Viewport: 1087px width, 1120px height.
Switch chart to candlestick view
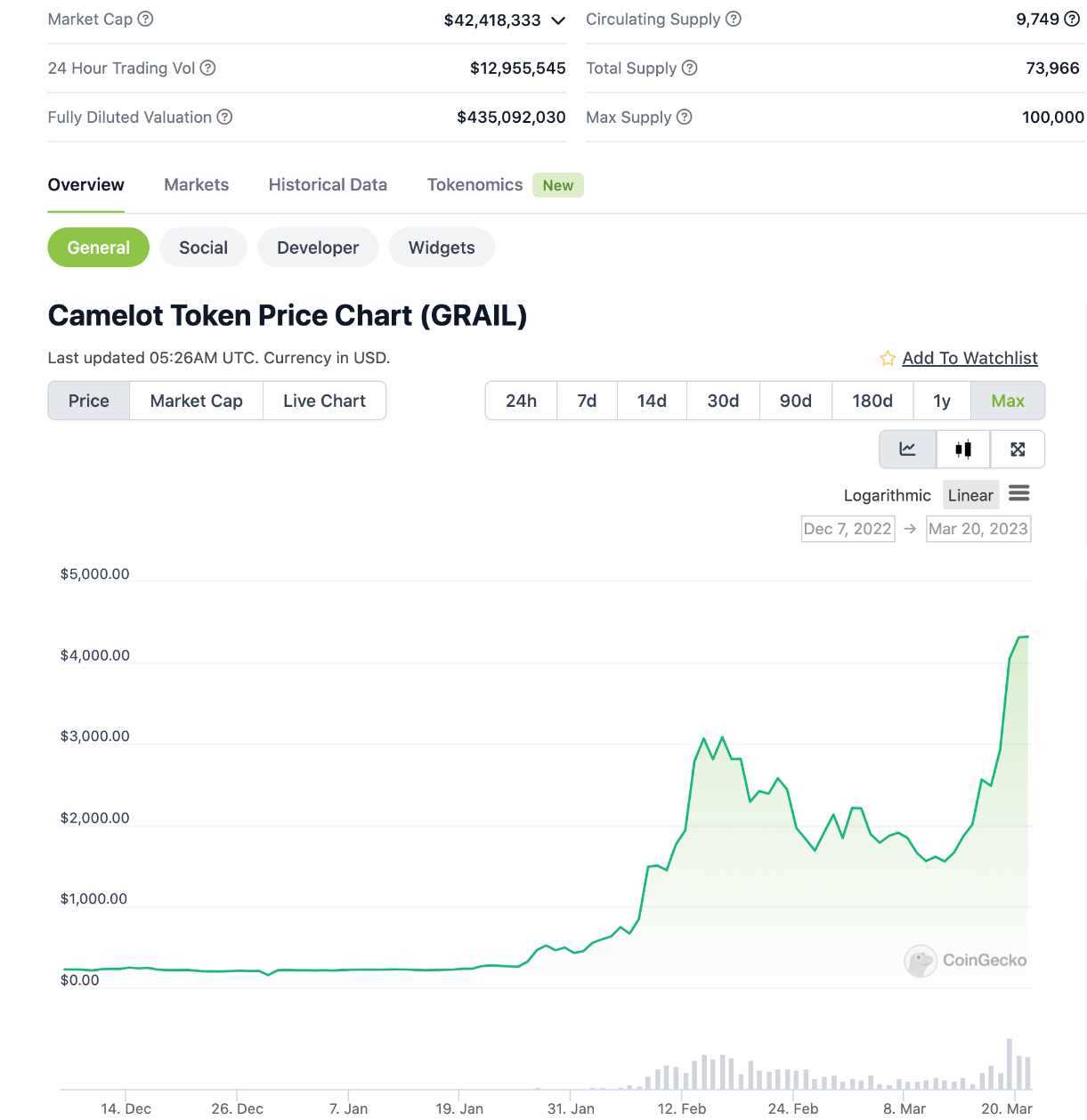point(963,449)
